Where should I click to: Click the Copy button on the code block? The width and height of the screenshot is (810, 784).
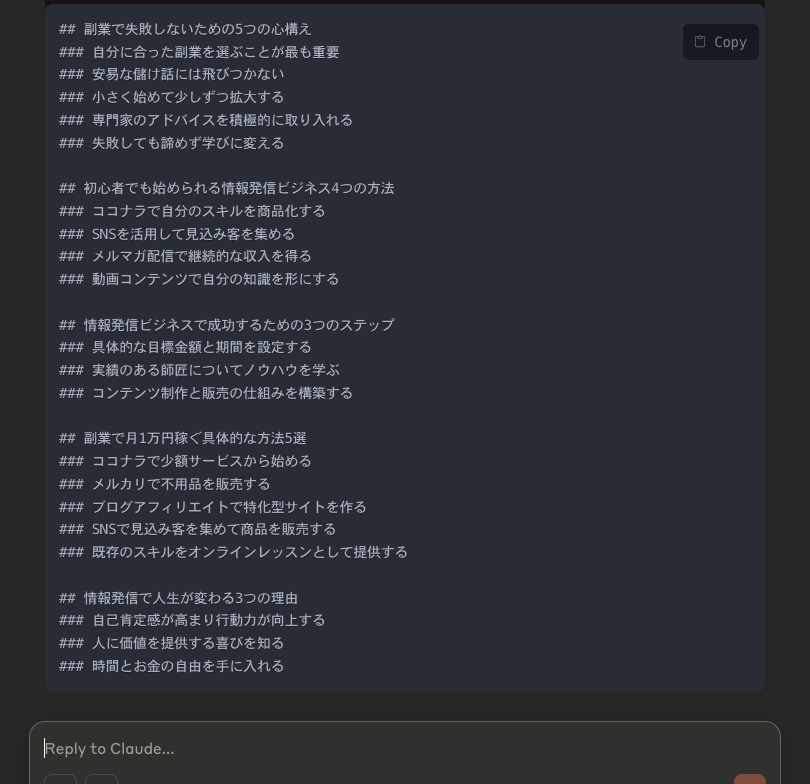(721, 42)
